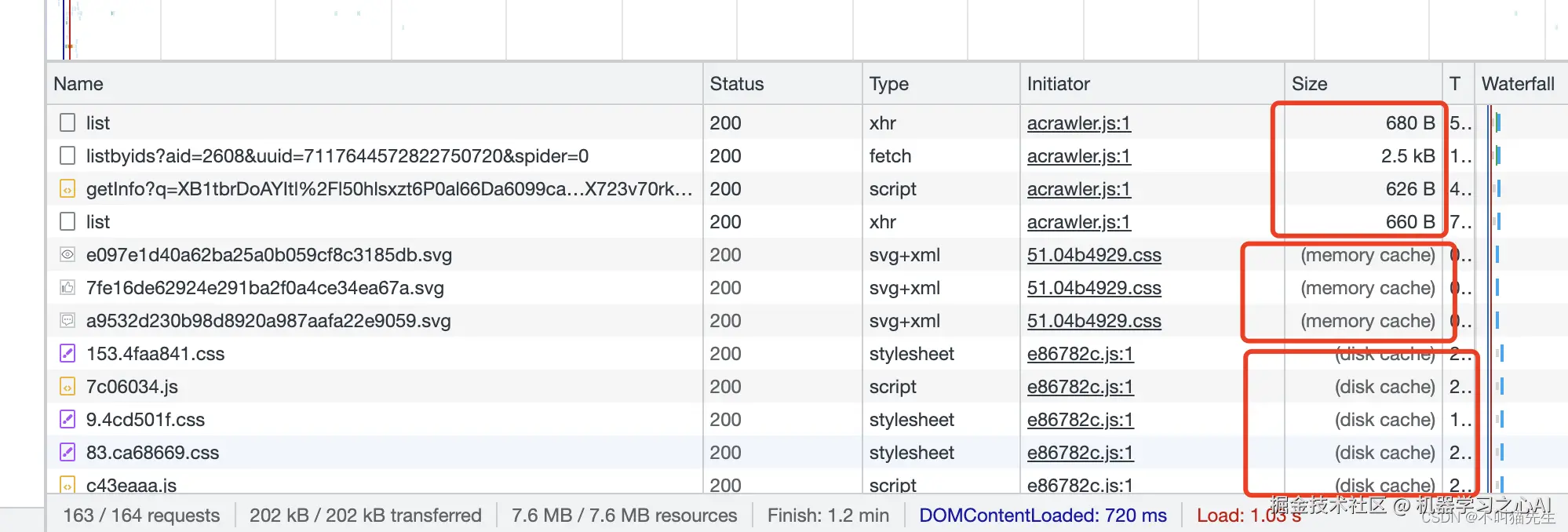Click the 83.ca68669.css stylesheet icon
This screenshot has height=532, width=1568.
pos(68,453)
